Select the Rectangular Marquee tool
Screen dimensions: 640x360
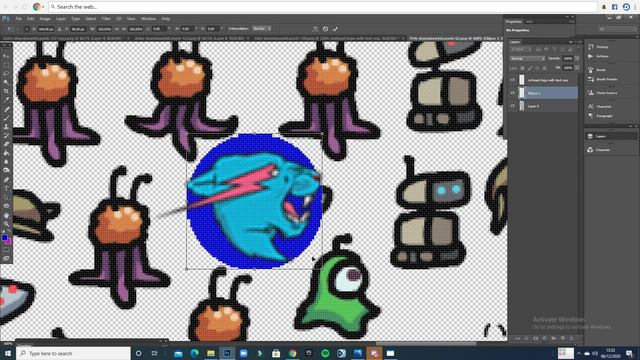6,64
